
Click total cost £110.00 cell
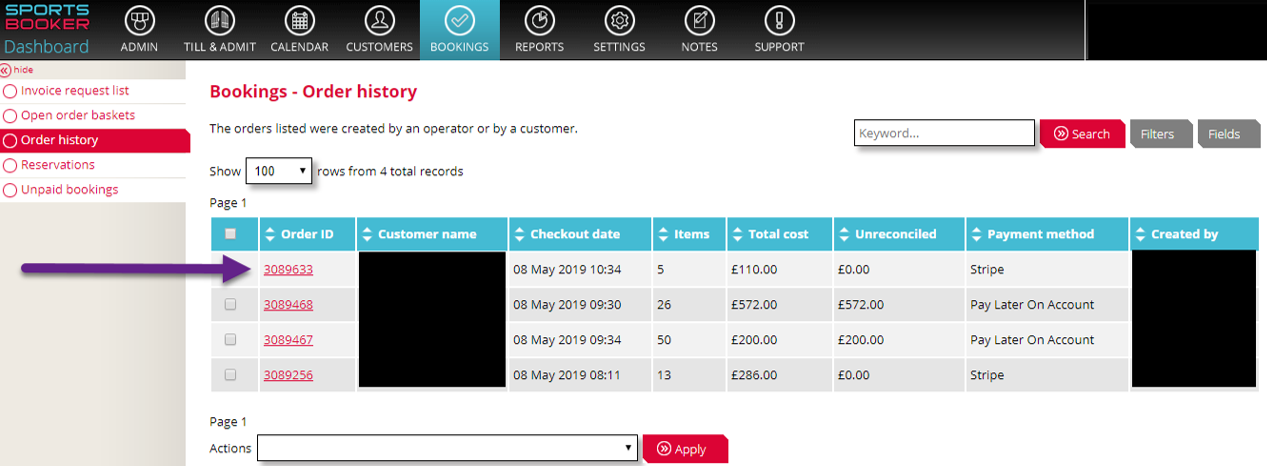[754, 269]
